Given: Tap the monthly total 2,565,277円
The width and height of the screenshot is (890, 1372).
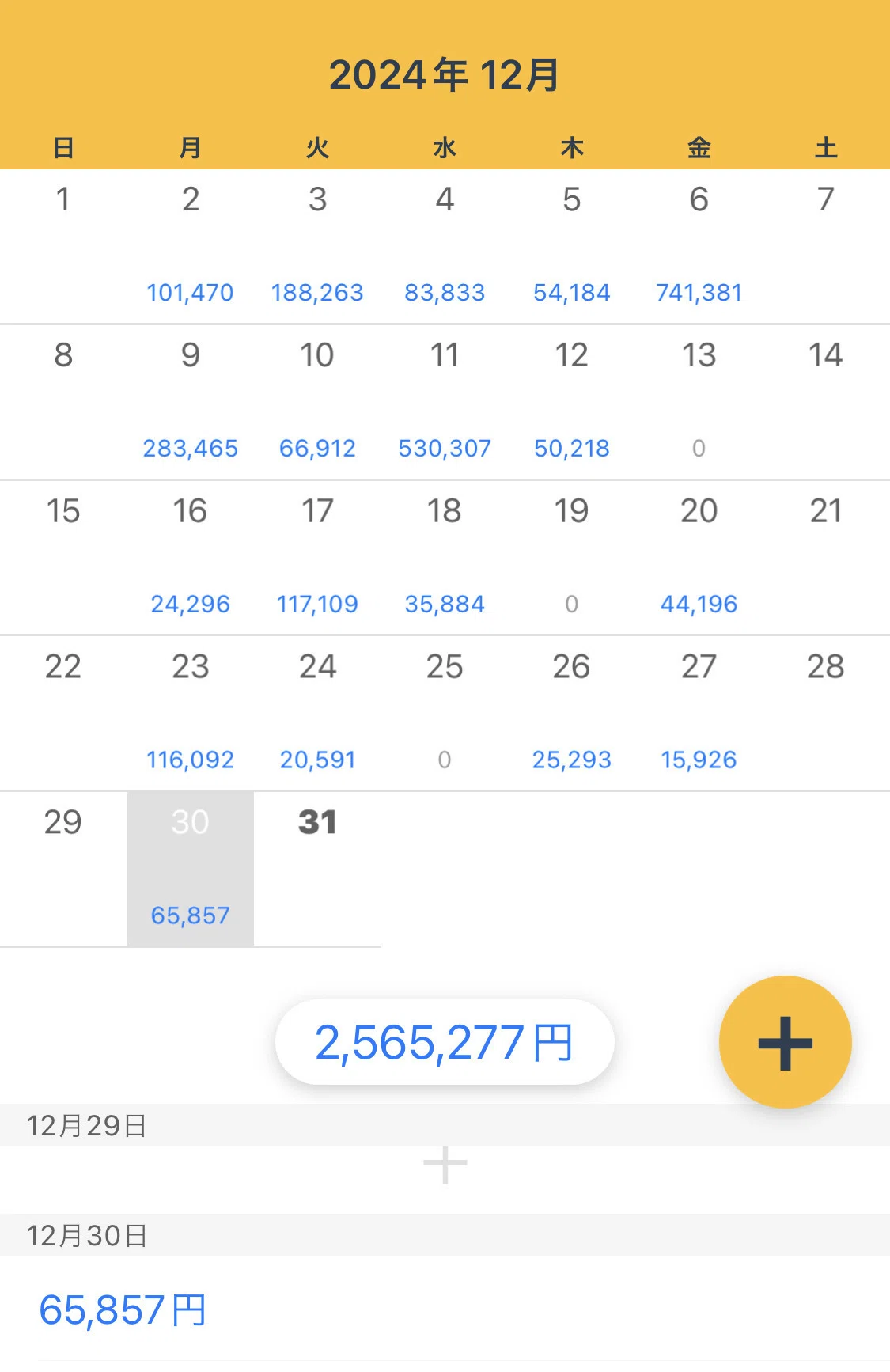Looking at the screenshot, I should 445,1042.
